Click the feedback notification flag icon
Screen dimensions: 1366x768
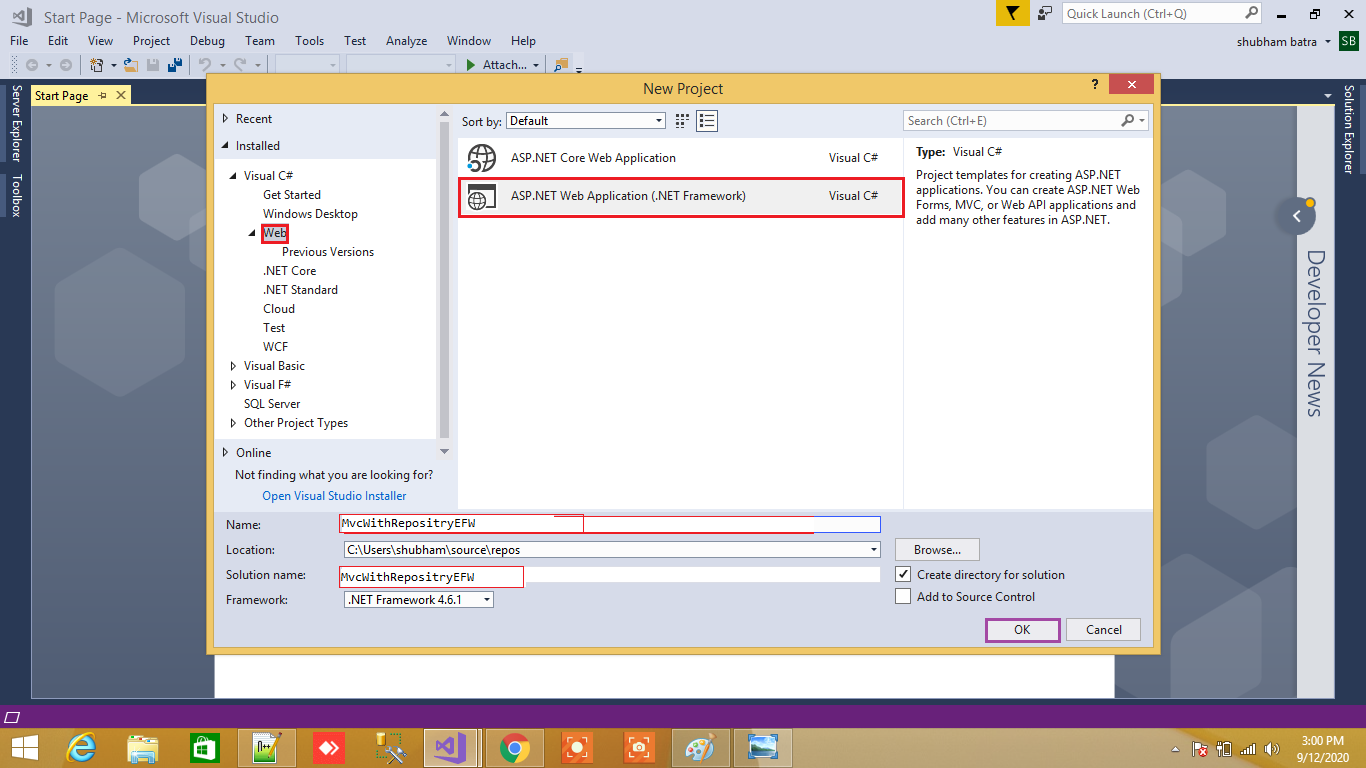1012,13
